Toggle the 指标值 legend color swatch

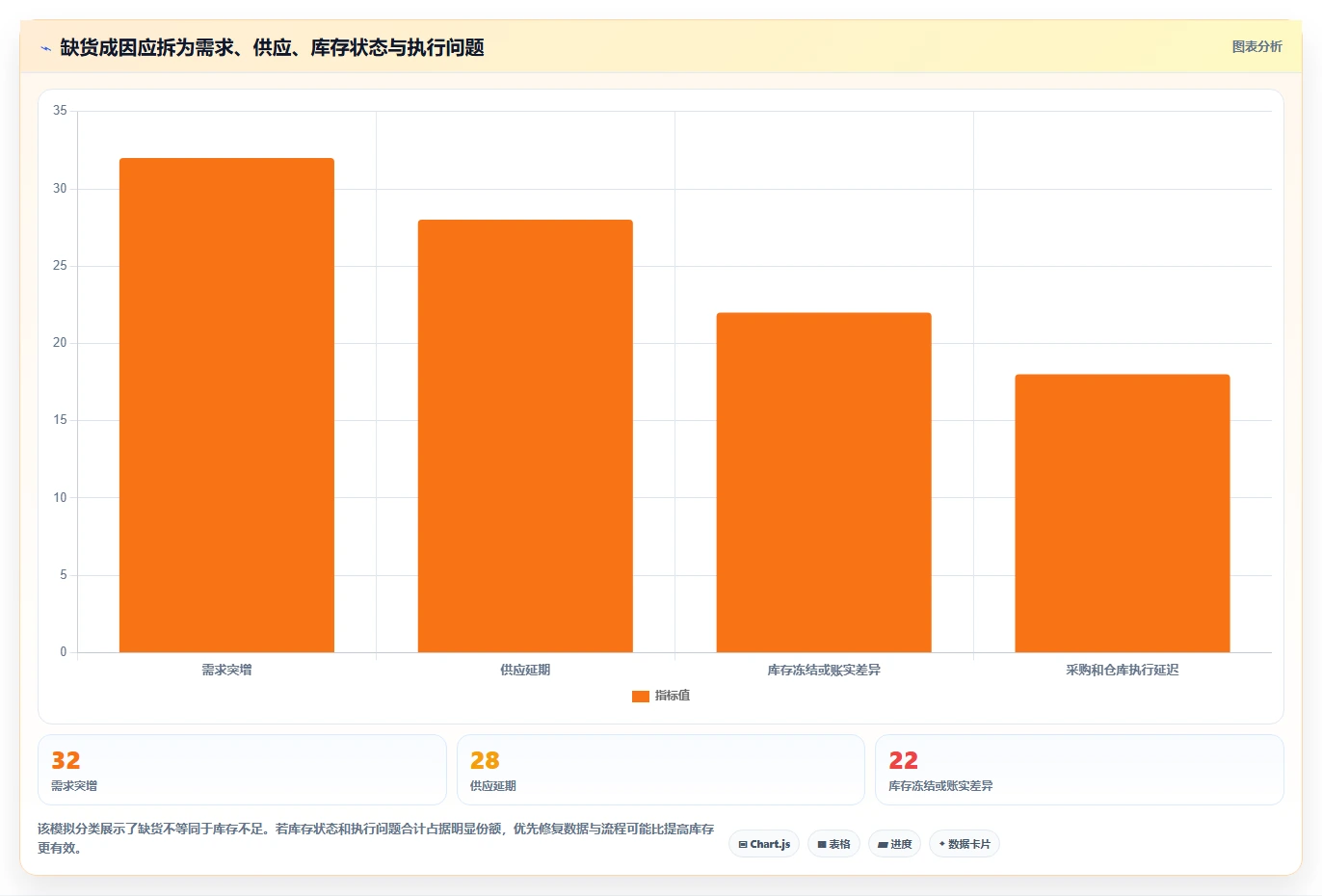(x=641, y=696)
